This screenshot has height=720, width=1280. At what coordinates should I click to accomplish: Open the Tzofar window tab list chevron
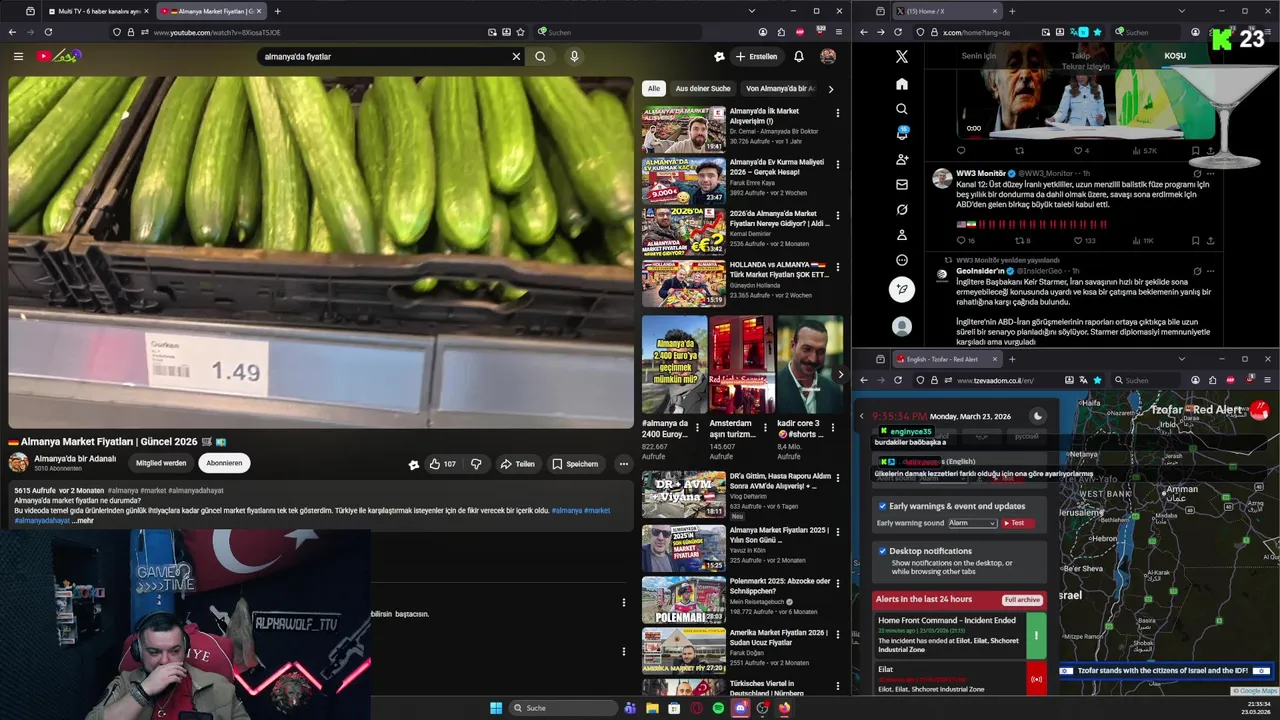pyautogui.click(x=1182, y=359)
